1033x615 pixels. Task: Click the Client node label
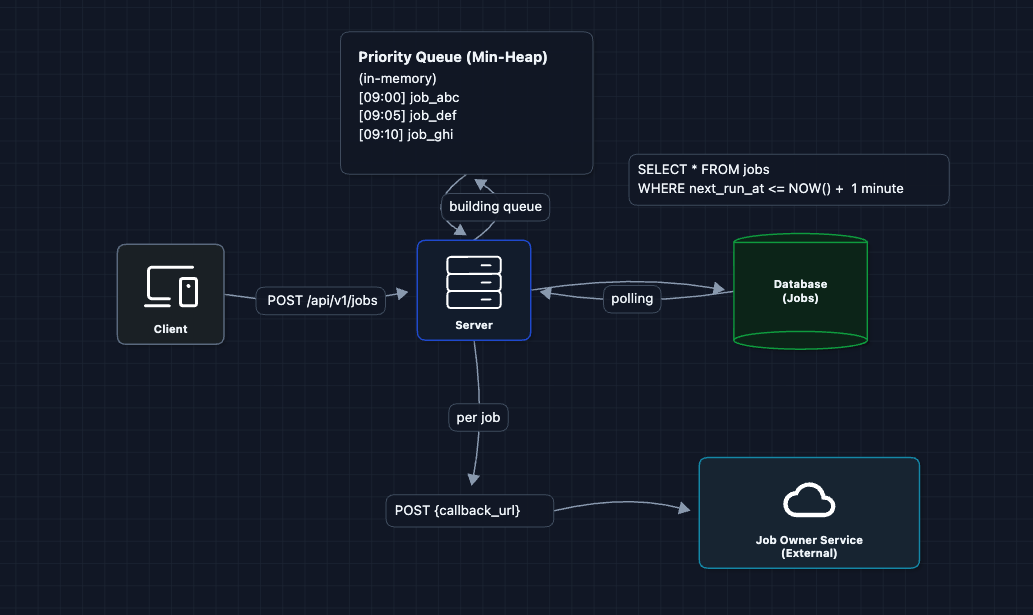pyautogui.click(x=170, y=329)
